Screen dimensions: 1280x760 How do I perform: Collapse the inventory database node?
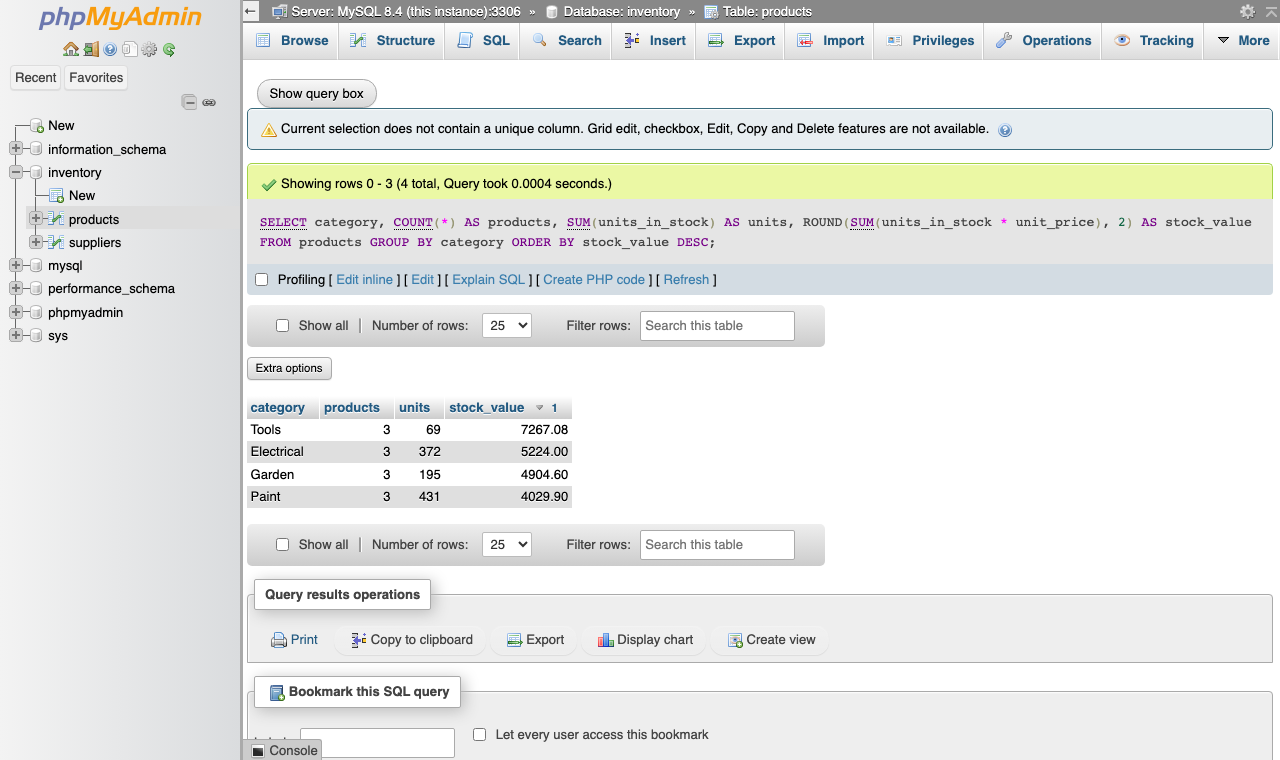(x=15, y=172)
